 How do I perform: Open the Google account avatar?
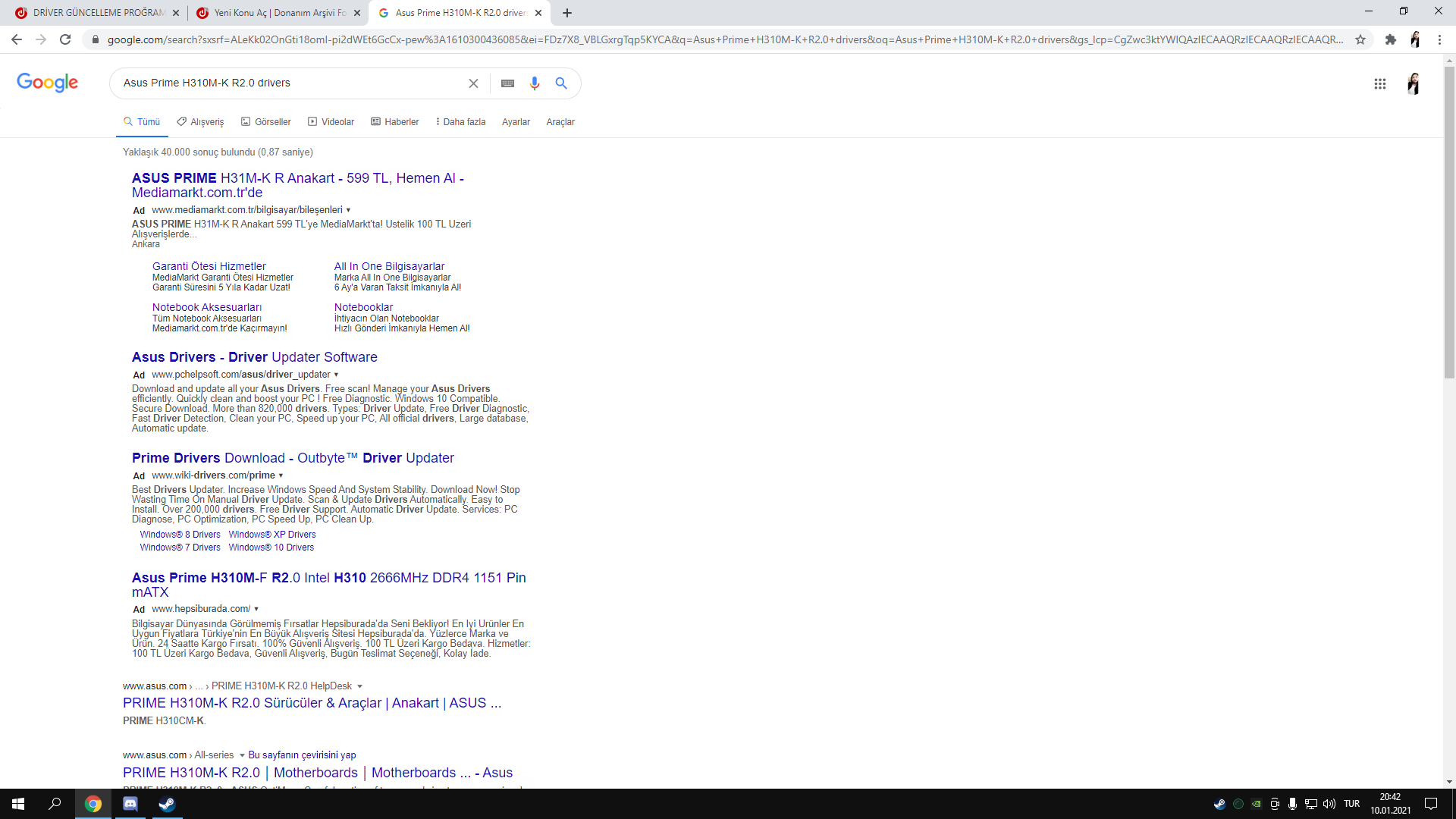click(x=1414, y=83)
